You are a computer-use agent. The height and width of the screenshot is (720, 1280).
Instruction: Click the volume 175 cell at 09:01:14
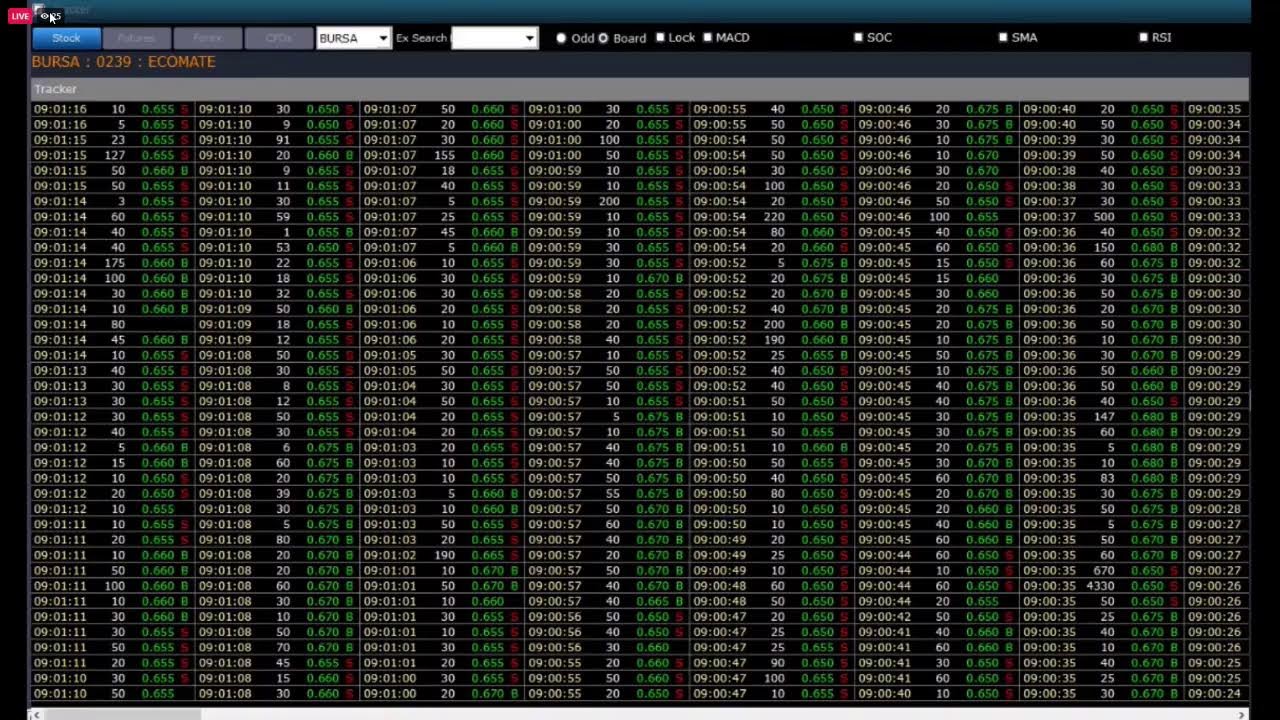pyautogui.click(x=113, y=263)
